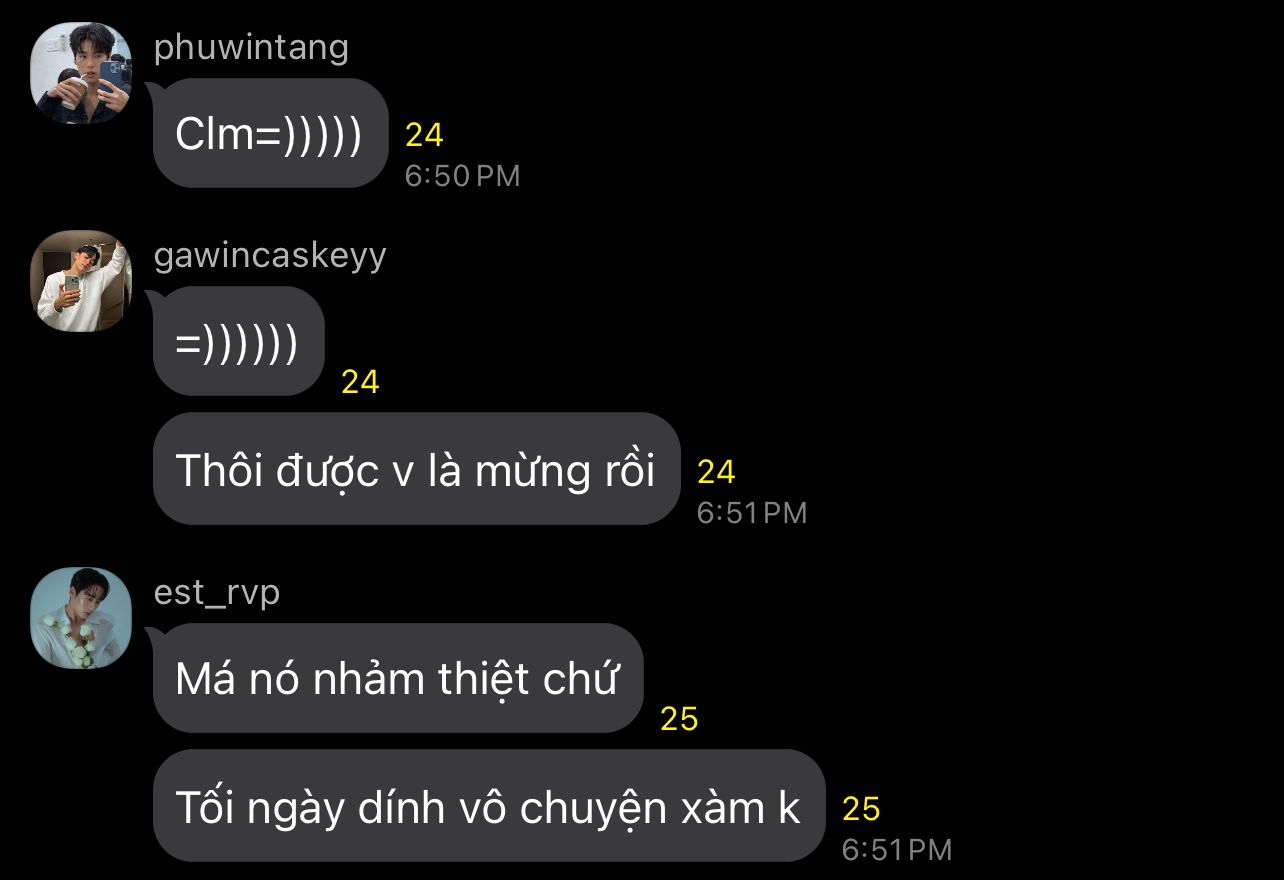Select the "Tối ngày dính vô chuyện xàm k" message

coord(489,806)
